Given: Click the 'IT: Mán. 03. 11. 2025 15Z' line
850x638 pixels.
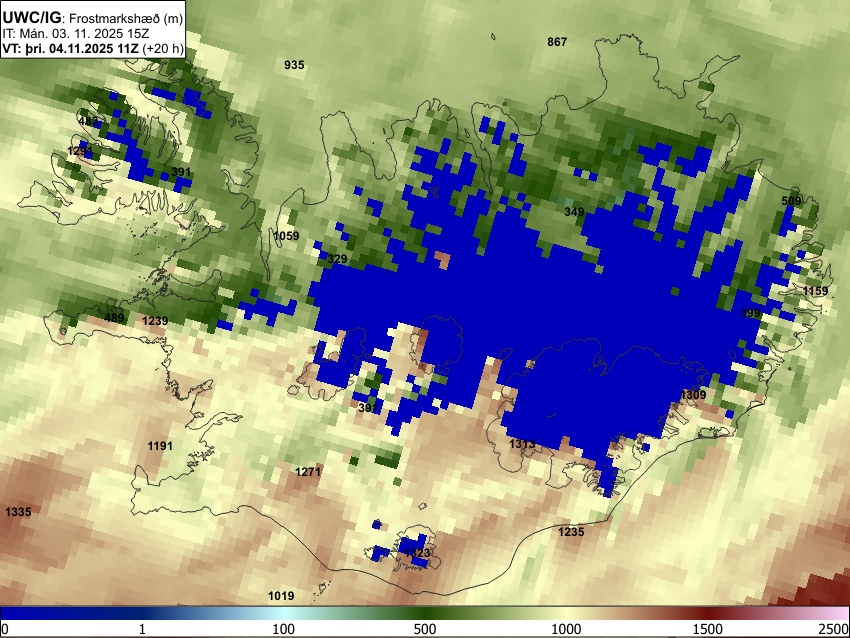Looking at the screenshot, I should 75,34.
